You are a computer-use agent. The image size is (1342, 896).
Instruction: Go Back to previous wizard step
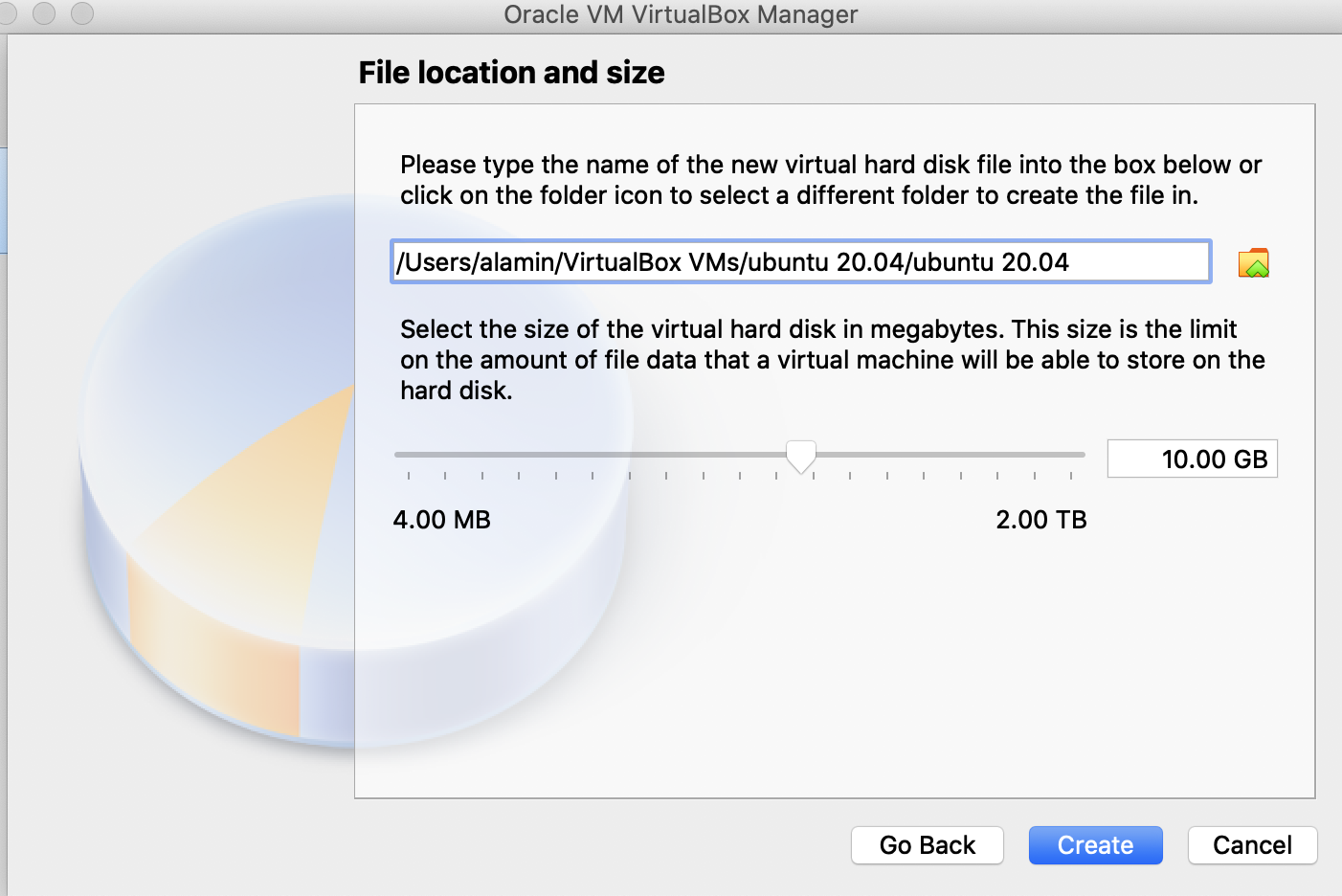click(x=927, y=845)
